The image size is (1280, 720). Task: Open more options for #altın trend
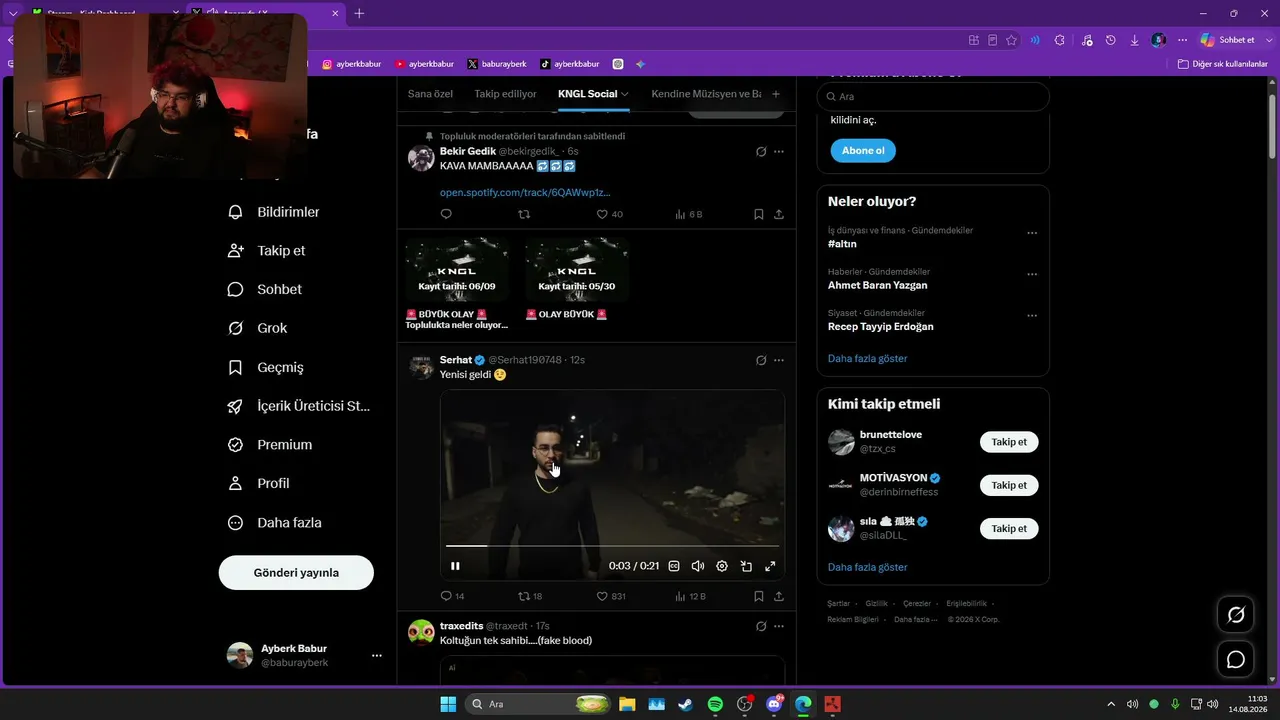[1032, 233]
